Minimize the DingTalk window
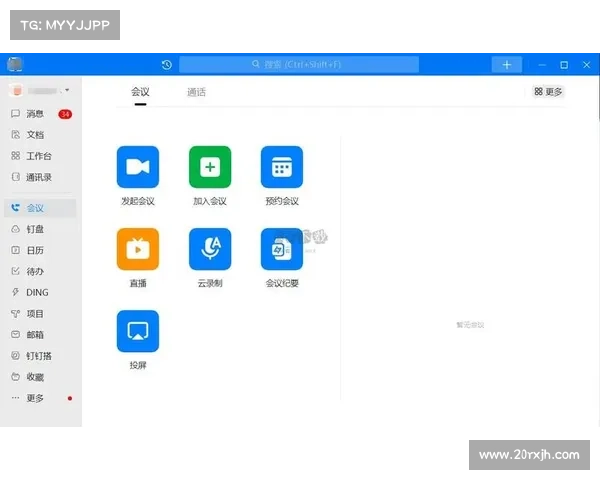 (542, 65)
